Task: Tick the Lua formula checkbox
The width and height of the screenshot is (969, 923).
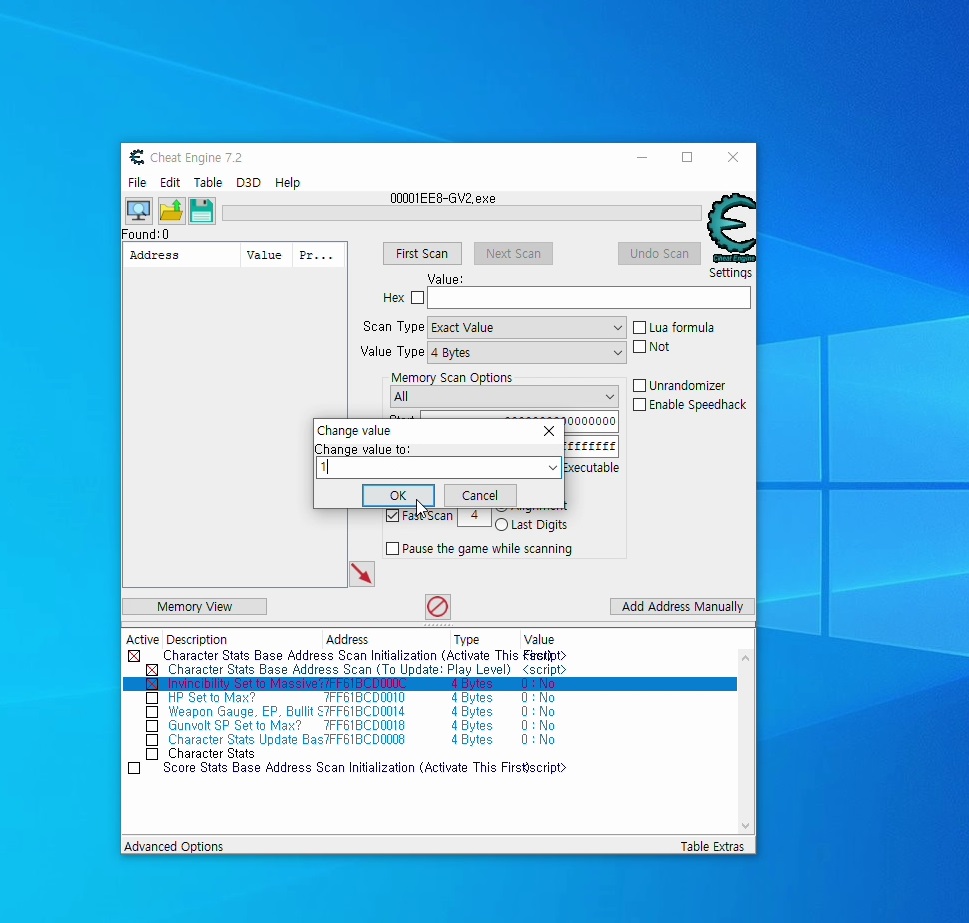Action: coord(640,327)
